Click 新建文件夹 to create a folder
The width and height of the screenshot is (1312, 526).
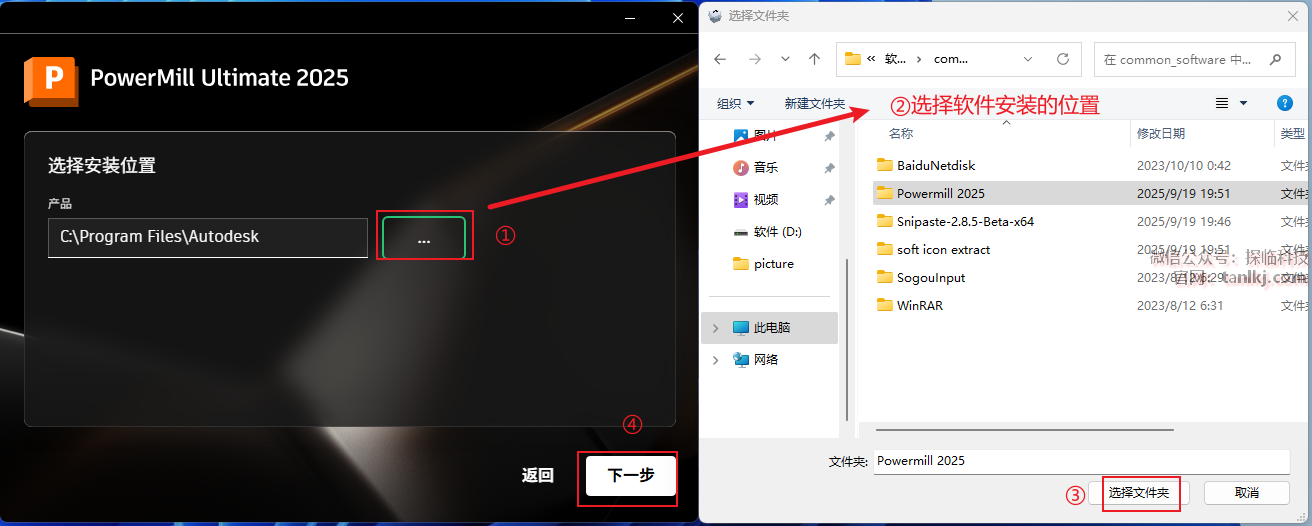coord(815,103)
